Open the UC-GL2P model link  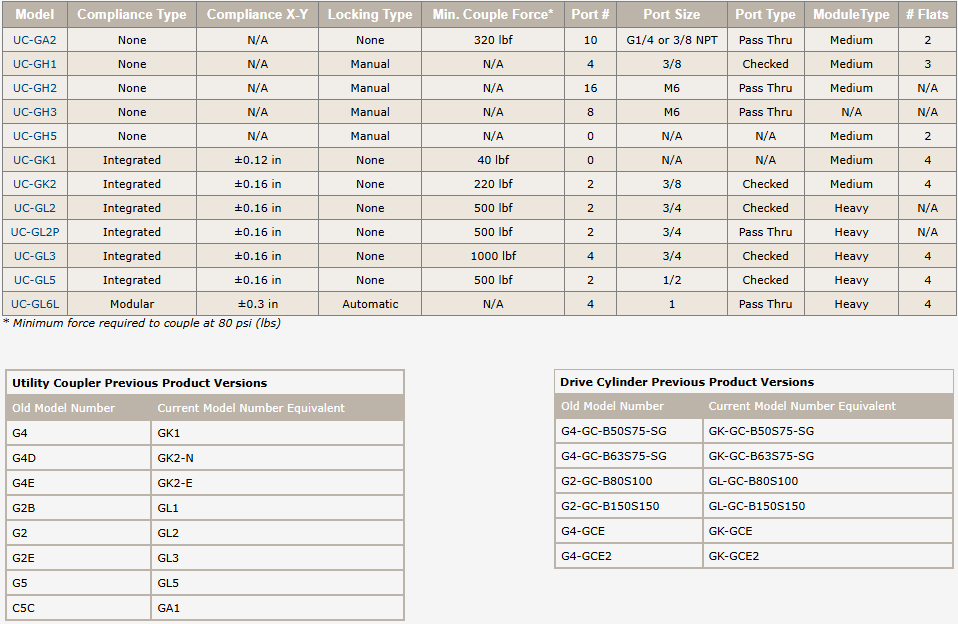point(35,232)
